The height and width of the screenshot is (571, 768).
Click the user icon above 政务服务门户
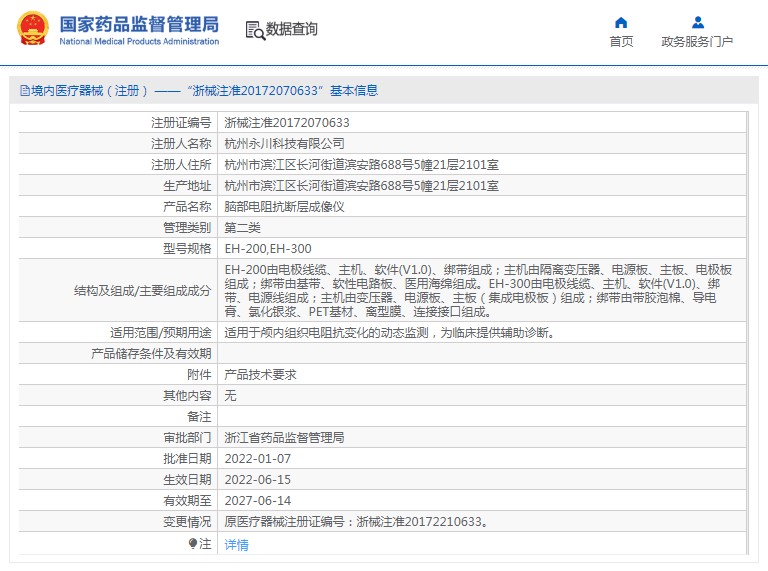pyautogui.click(x=697, y=23)
